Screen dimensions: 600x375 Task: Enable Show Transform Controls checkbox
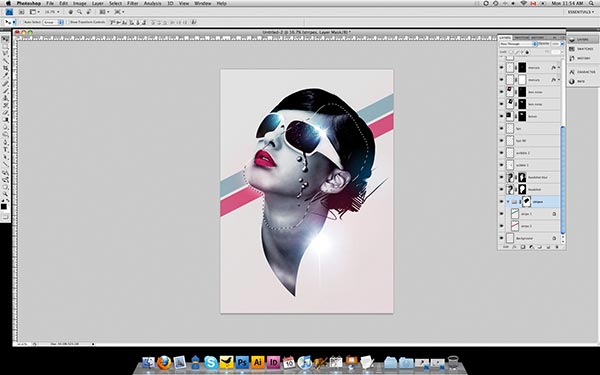click(68, 22)
